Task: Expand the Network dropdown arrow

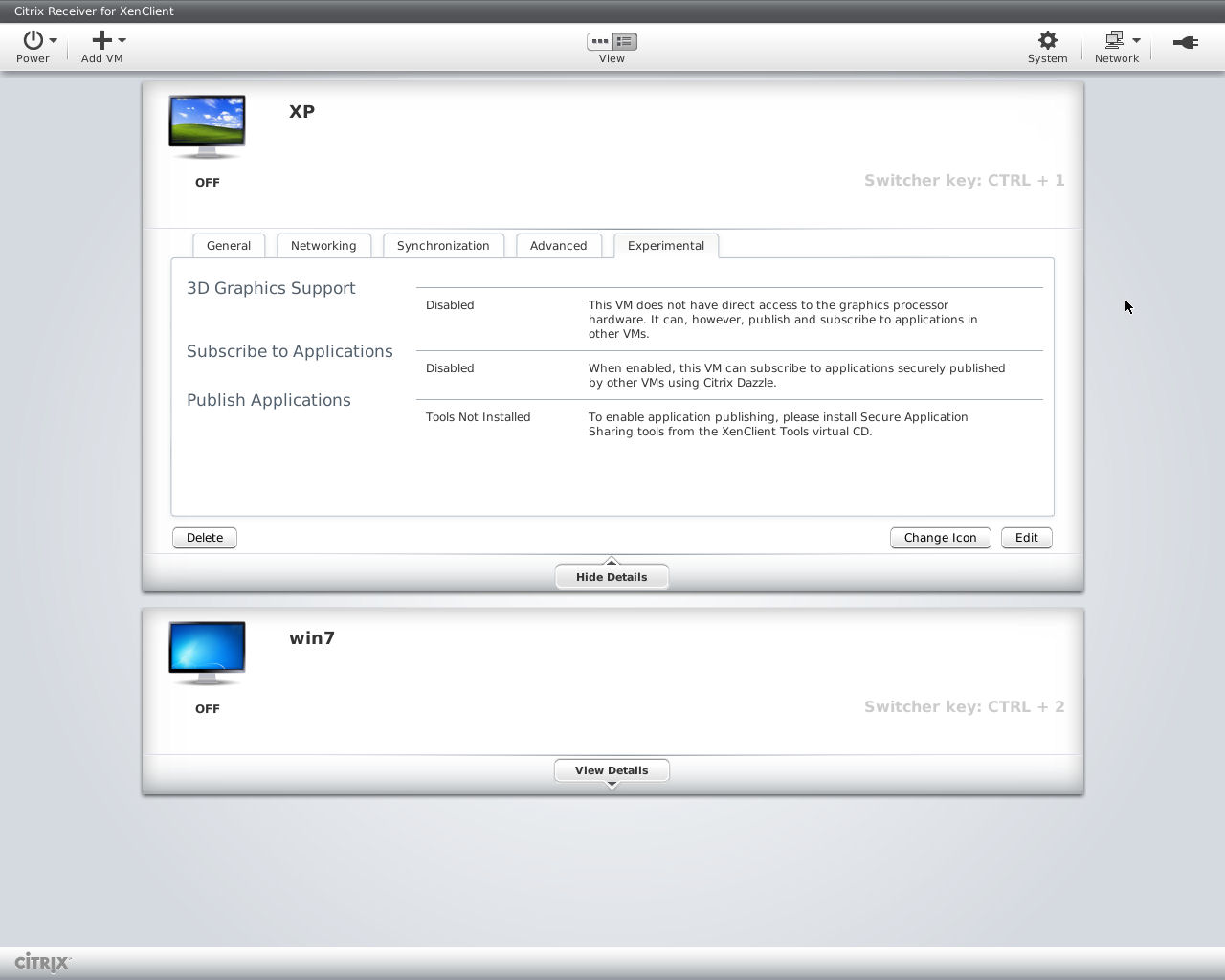Action: tap(1136, 40)
